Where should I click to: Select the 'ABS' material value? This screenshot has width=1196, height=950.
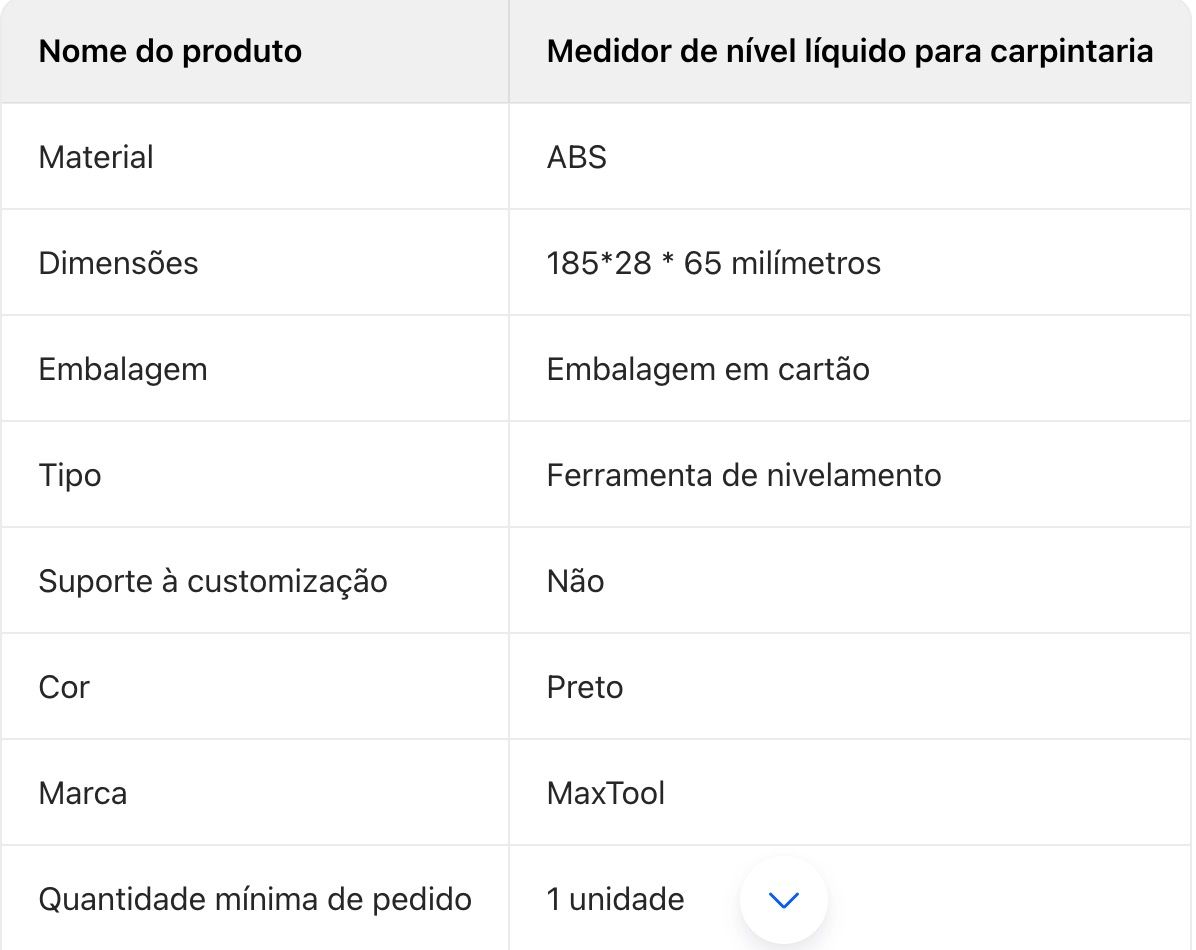tap(577, 157)
